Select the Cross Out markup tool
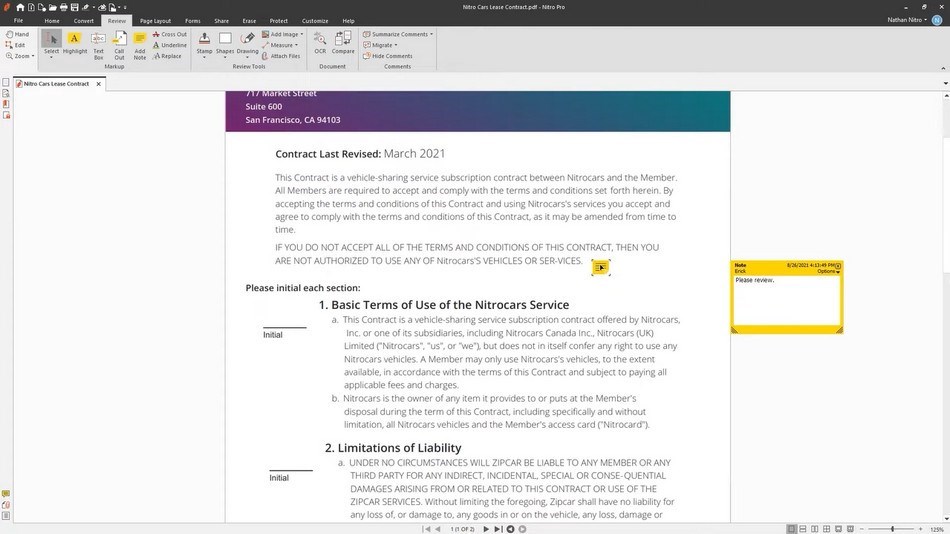 [x=169, y=34]
